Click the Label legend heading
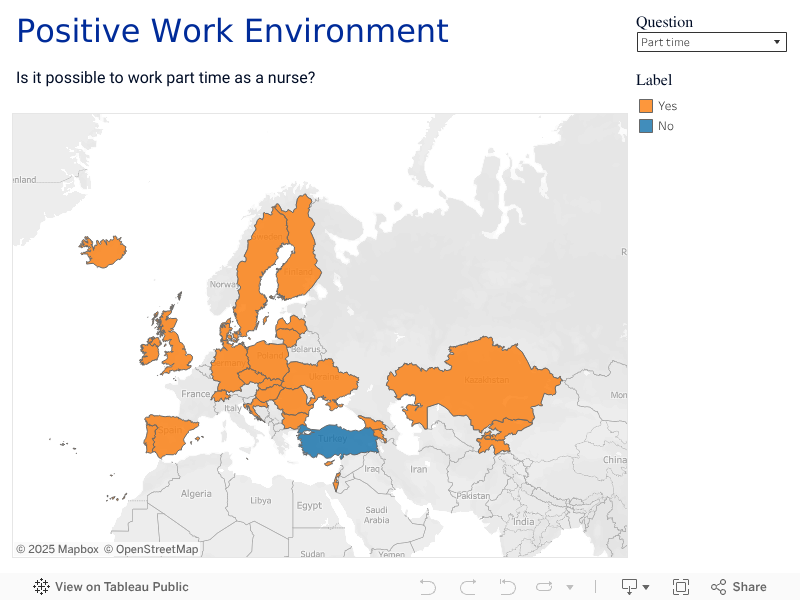Viewport: 800px width, 600px height. pos(654,80)
